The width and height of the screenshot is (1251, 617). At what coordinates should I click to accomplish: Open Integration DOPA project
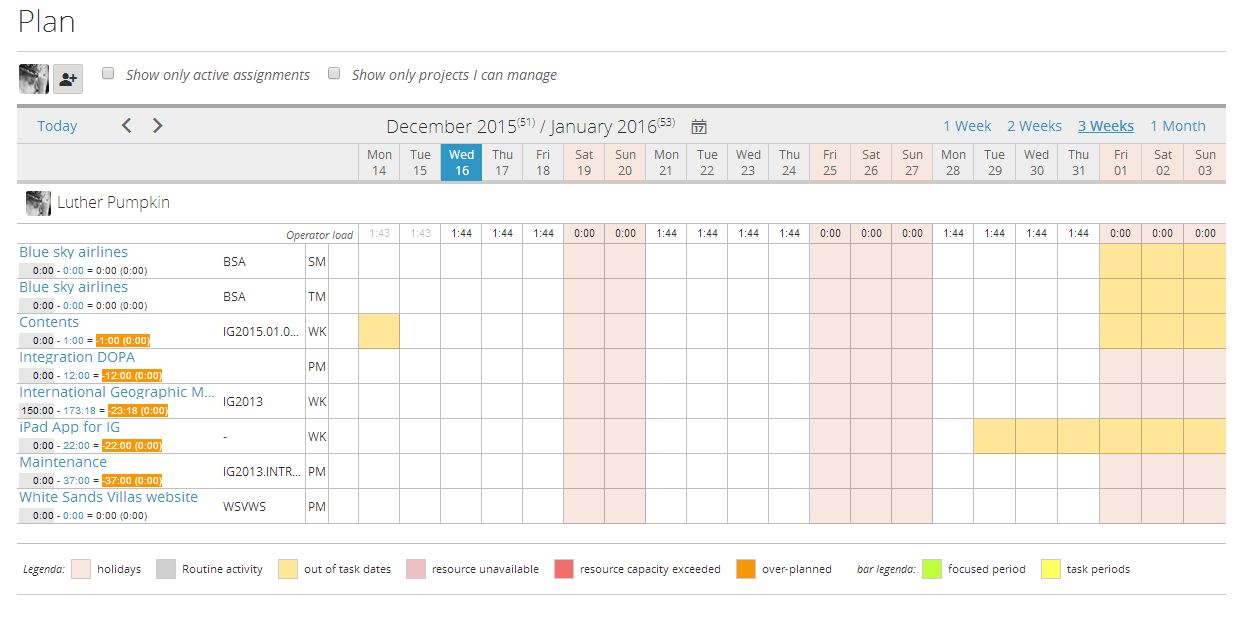tap(77, 357)
